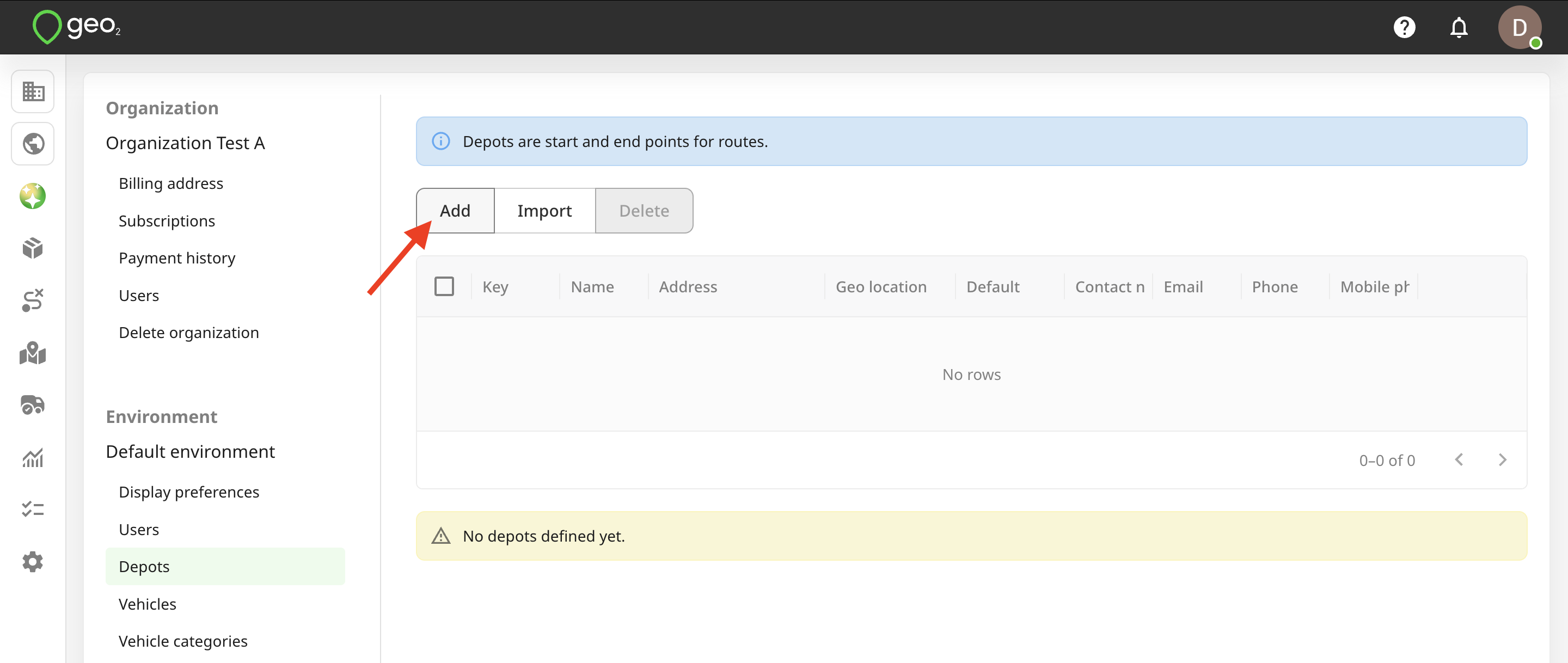Viewport: 1568px width, 663px height.
Task: Click the green sparkle globe icon
Action: click(x=33, y=196)
